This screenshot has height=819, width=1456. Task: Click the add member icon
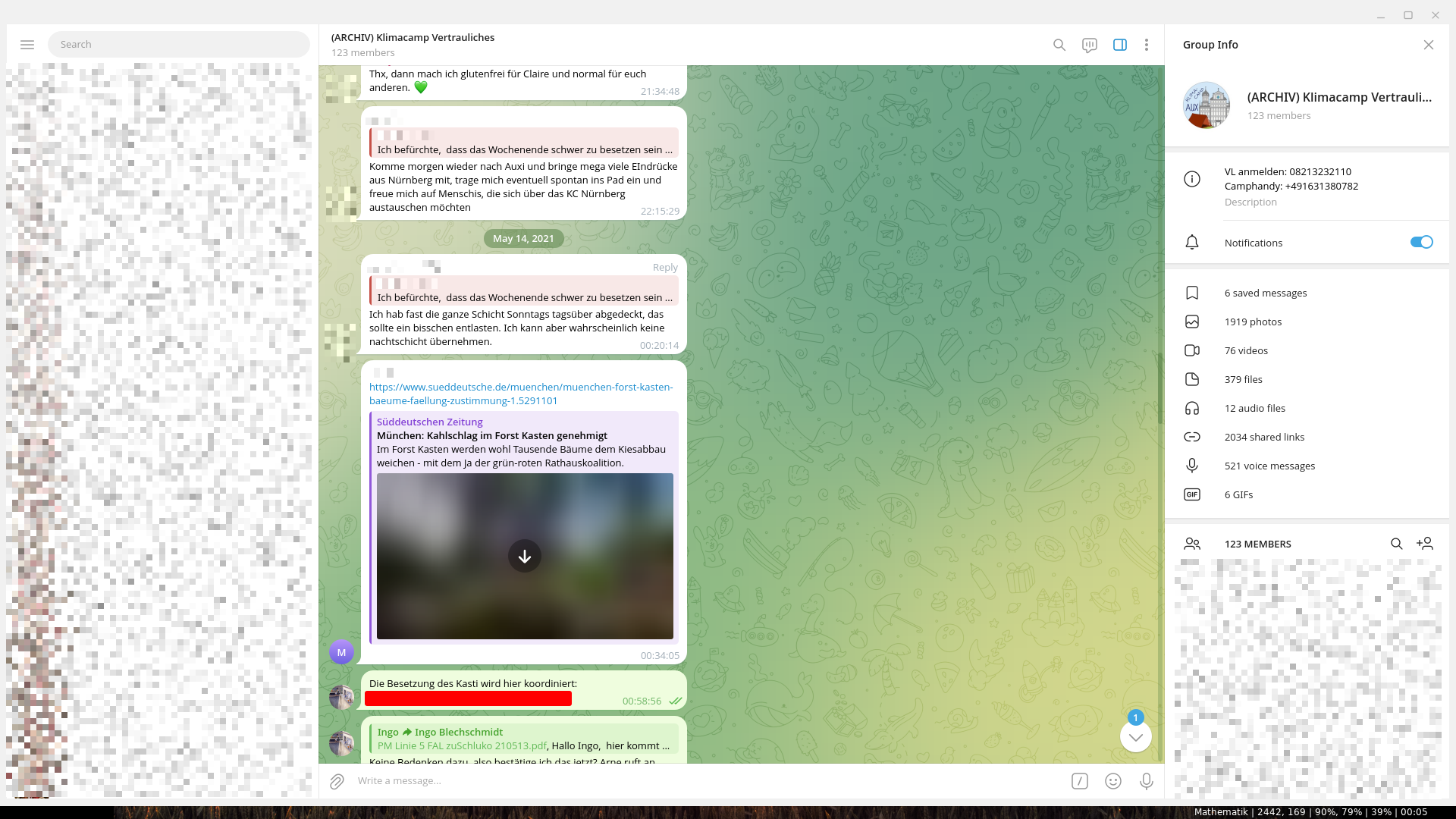(x=1425, y=544)
